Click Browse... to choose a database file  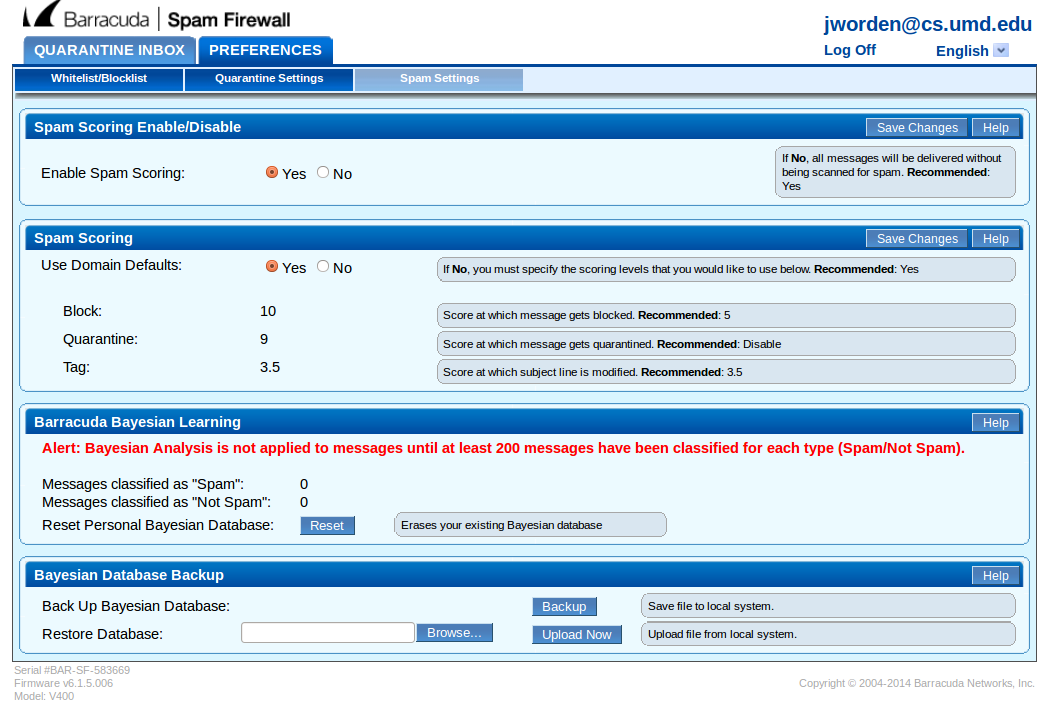454,633
